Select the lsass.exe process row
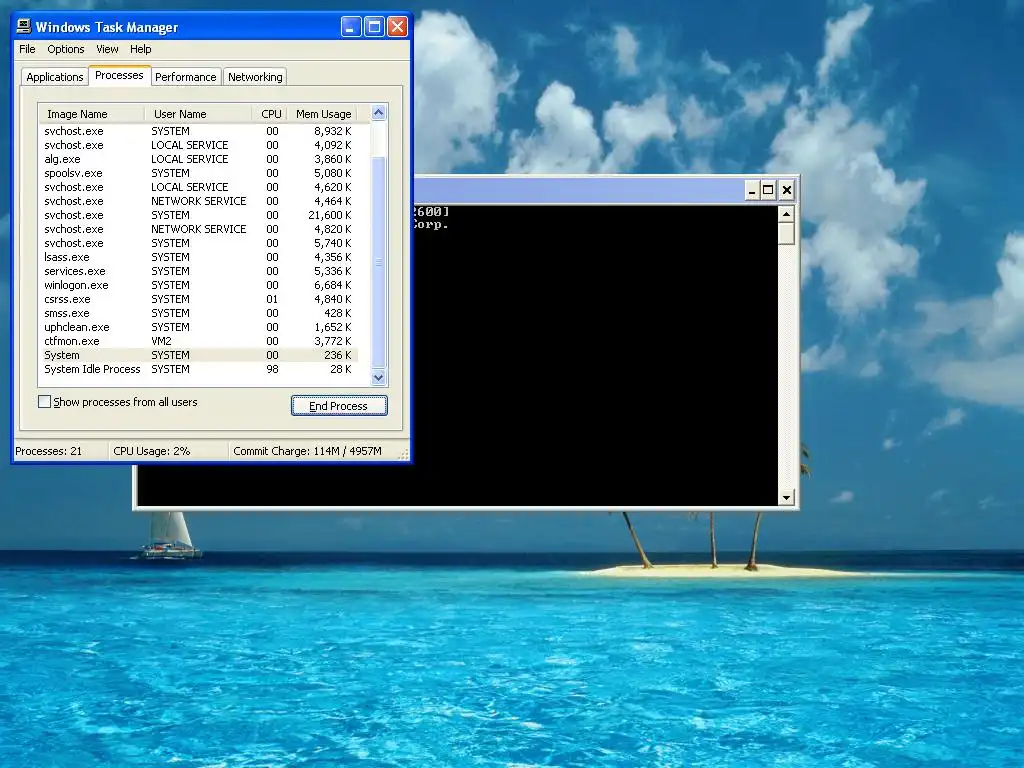1024x768 pixels. click(x=199, y=257)
